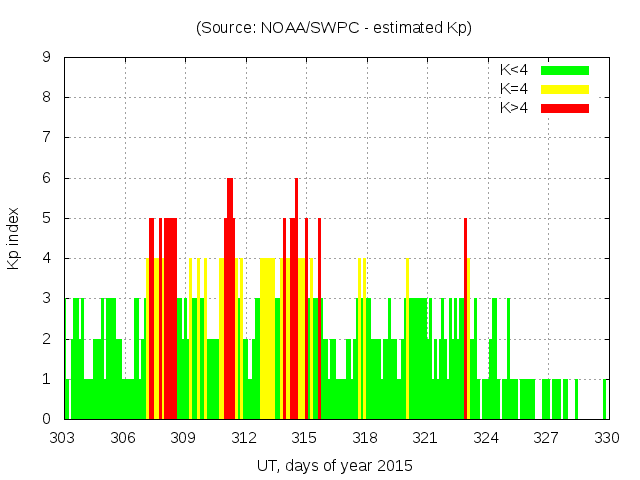Image resolution: width=640 pixels, height=480 pixels.
Task: Click the NOAA/SWPC source chart title
Action: (334, 28)
